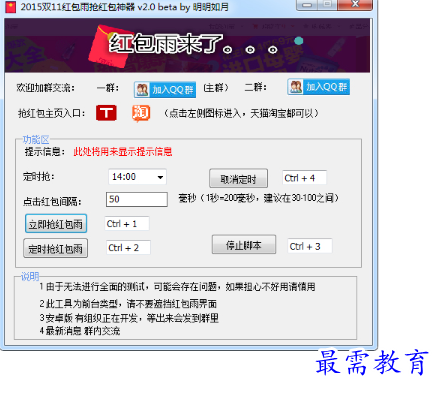Click the 提示信息 label
Screen dimensions: 437x394
click(45, 152)
